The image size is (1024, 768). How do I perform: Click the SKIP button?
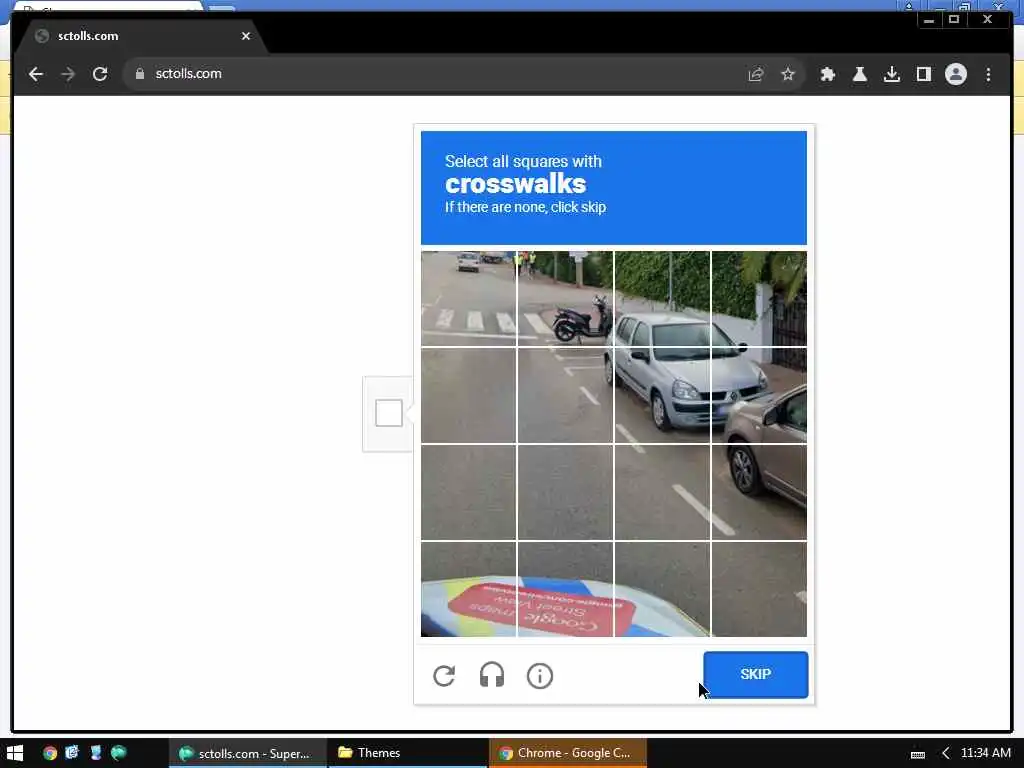click(756, 674)
